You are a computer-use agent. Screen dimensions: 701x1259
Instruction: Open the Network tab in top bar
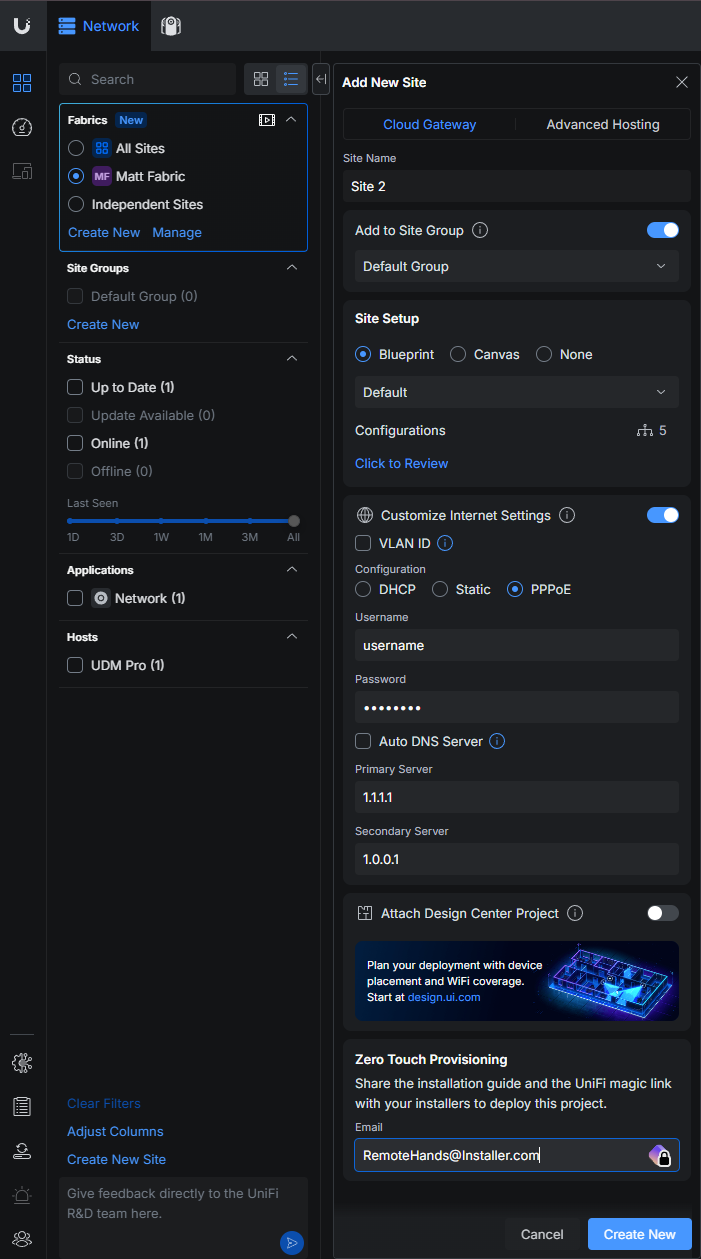pyautogui.click(x=99, y=26)
